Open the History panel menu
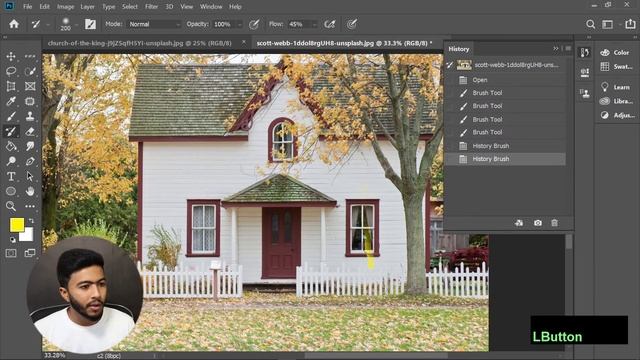The height and width of the screenshot is (360, 640). click(x=568, y=49)
